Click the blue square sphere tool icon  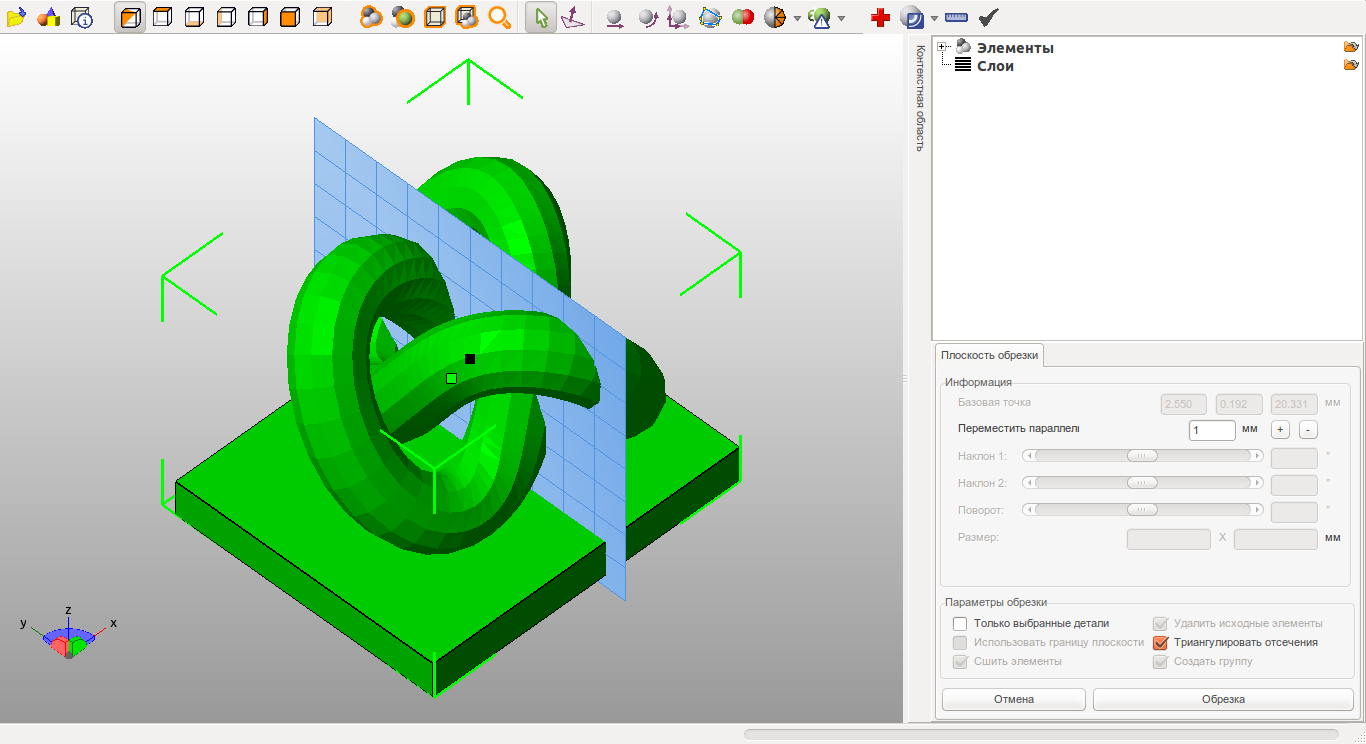click(x=911, y=17)
